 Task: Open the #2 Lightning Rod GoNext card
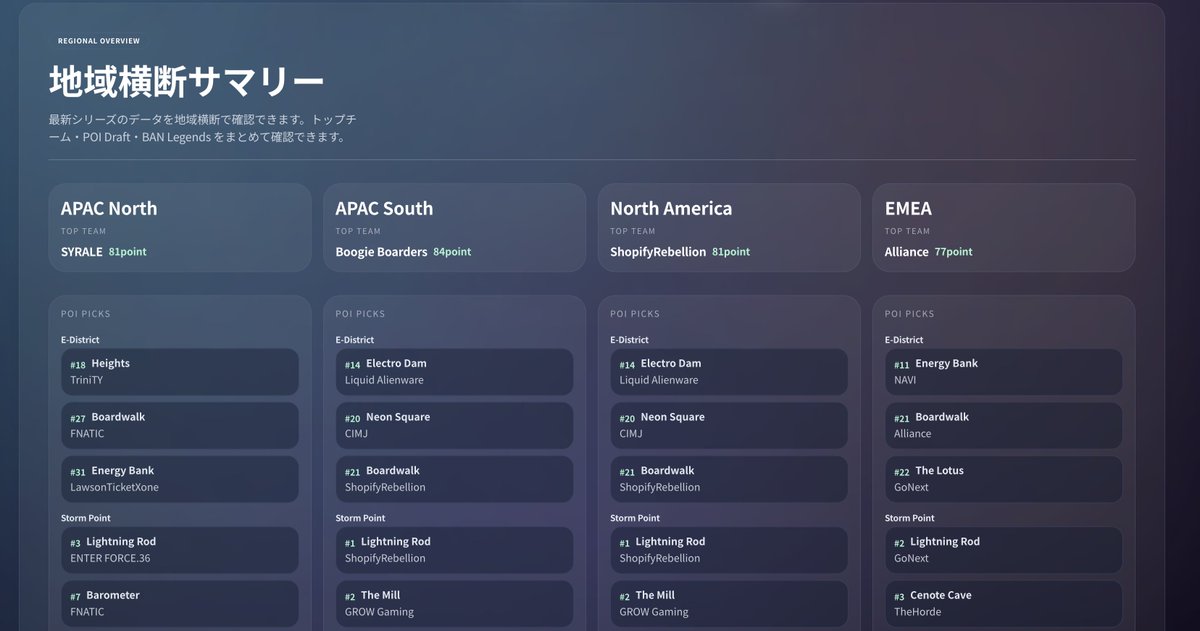[1004, 550]
